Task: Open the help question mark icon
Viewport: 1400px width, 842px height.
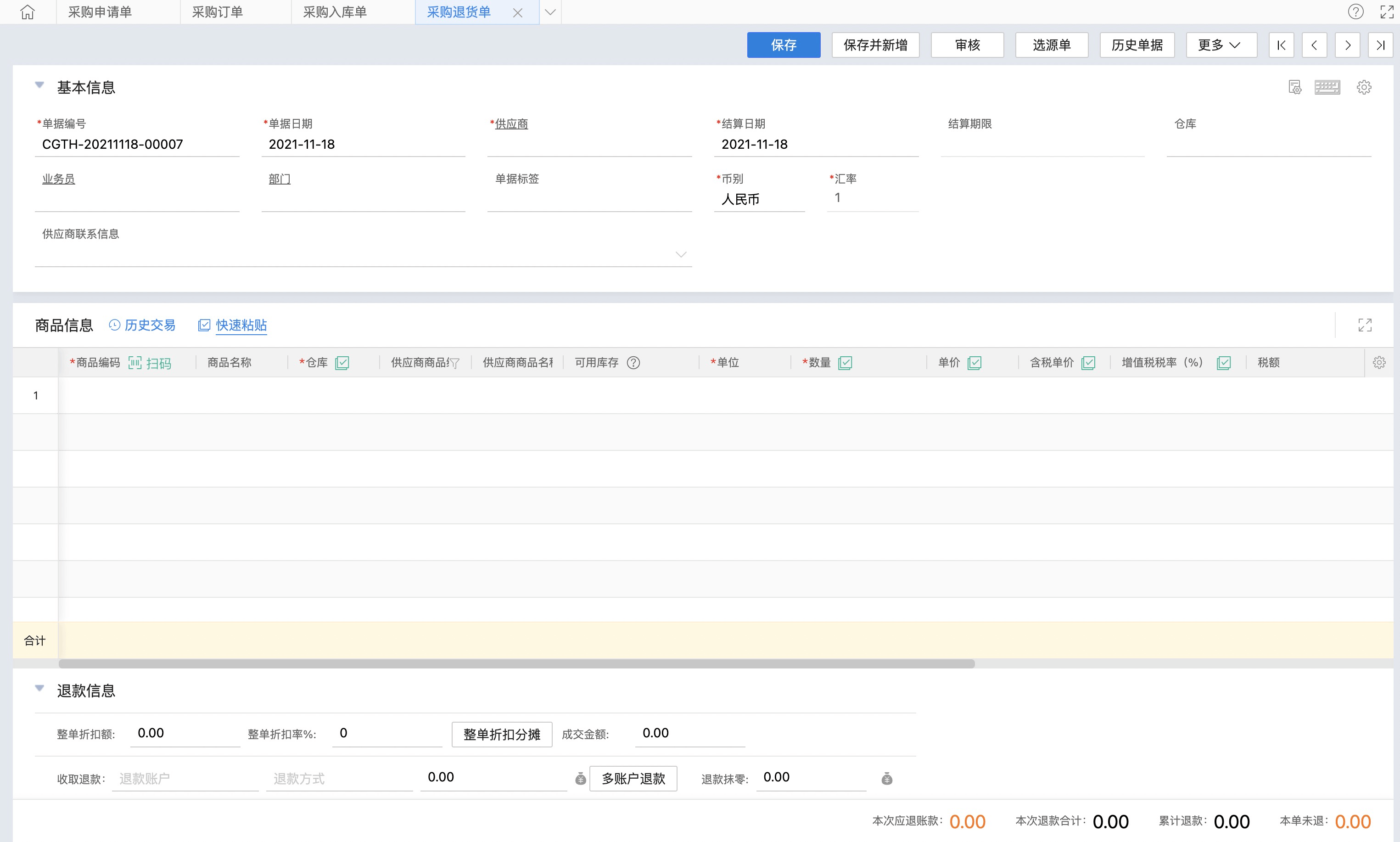Action: 1355,12
